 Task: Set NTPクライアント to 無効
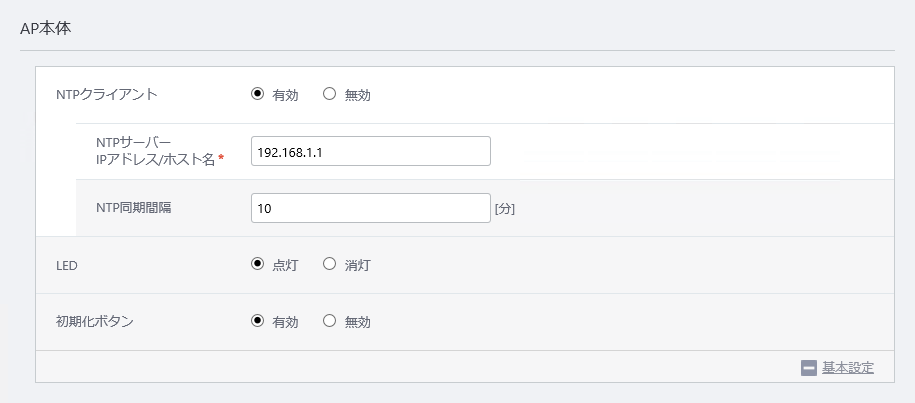tap(330, 95)
